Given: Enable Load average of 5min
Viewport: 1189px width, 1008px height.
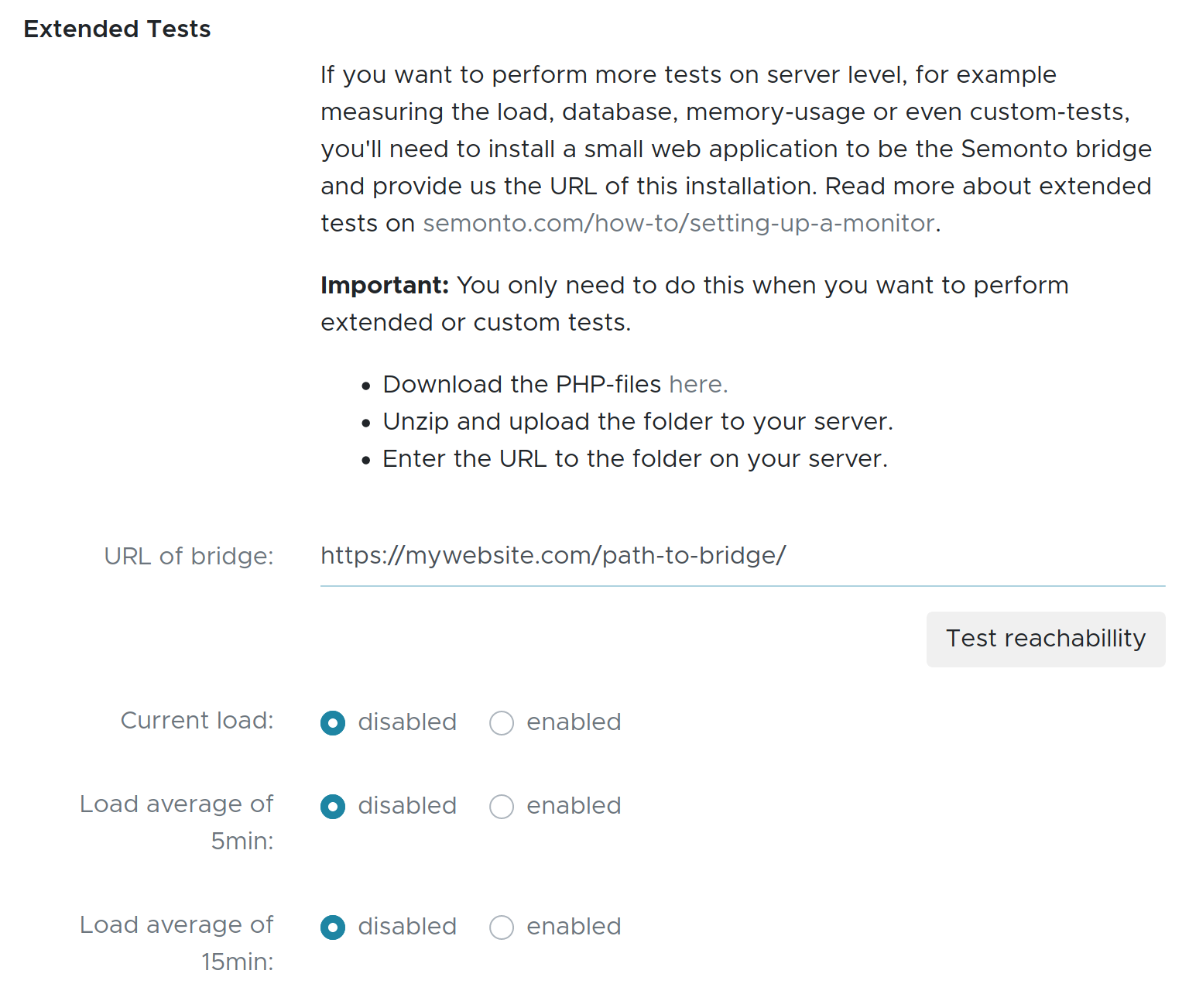Looking at the screenshot, I should tap(502, 807).
